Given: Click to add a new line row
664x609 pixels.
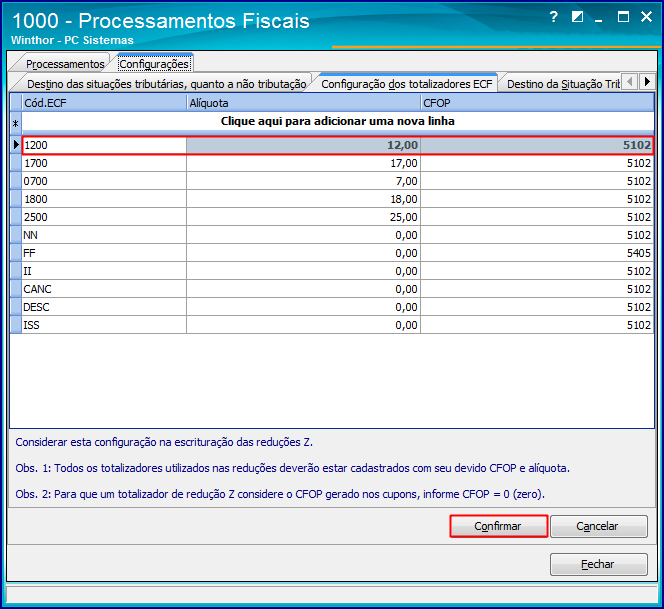Looking at the screenshot, I should tap(338, 121).
